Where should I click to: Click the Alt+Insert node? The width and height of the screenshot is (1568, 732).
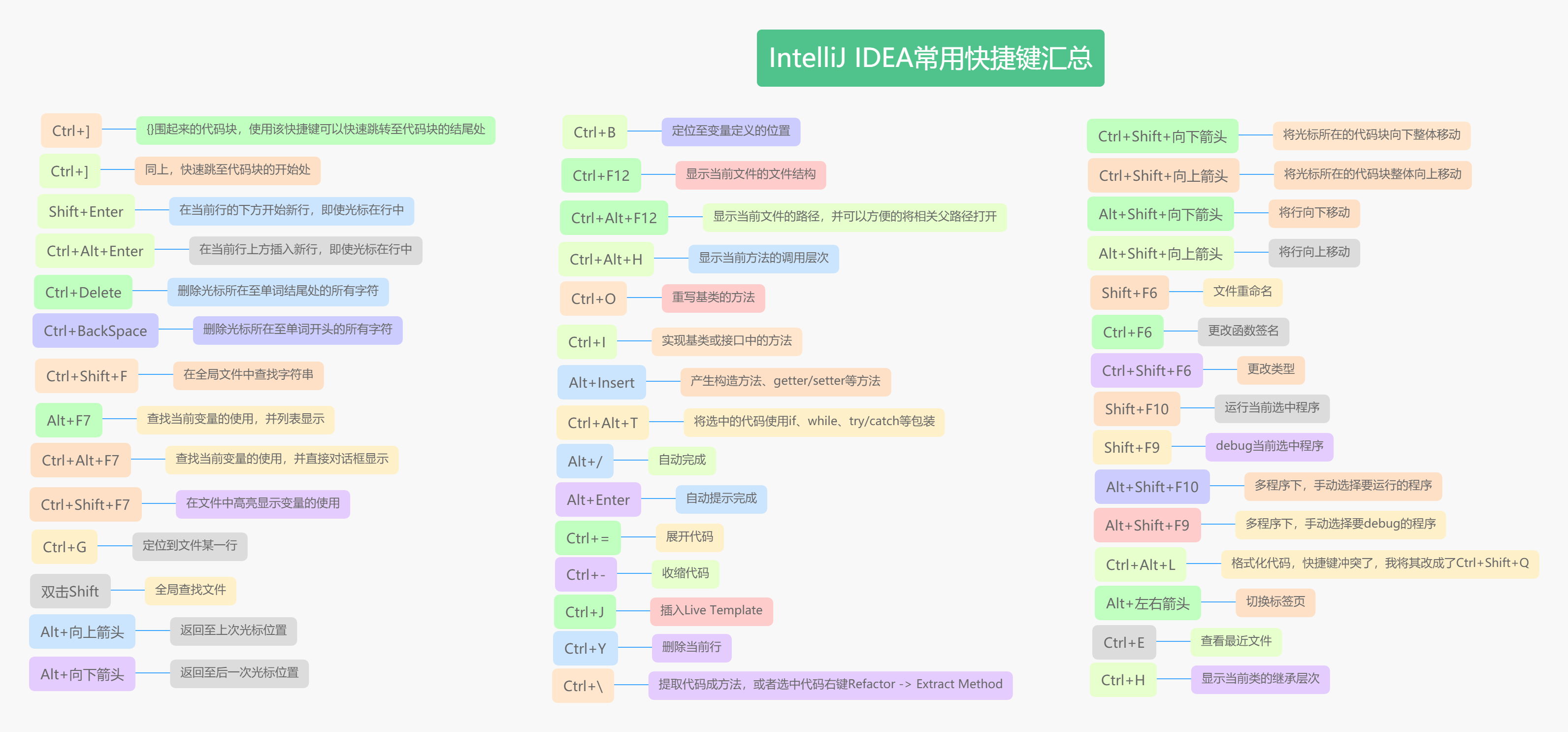click(x=601, y=382)
